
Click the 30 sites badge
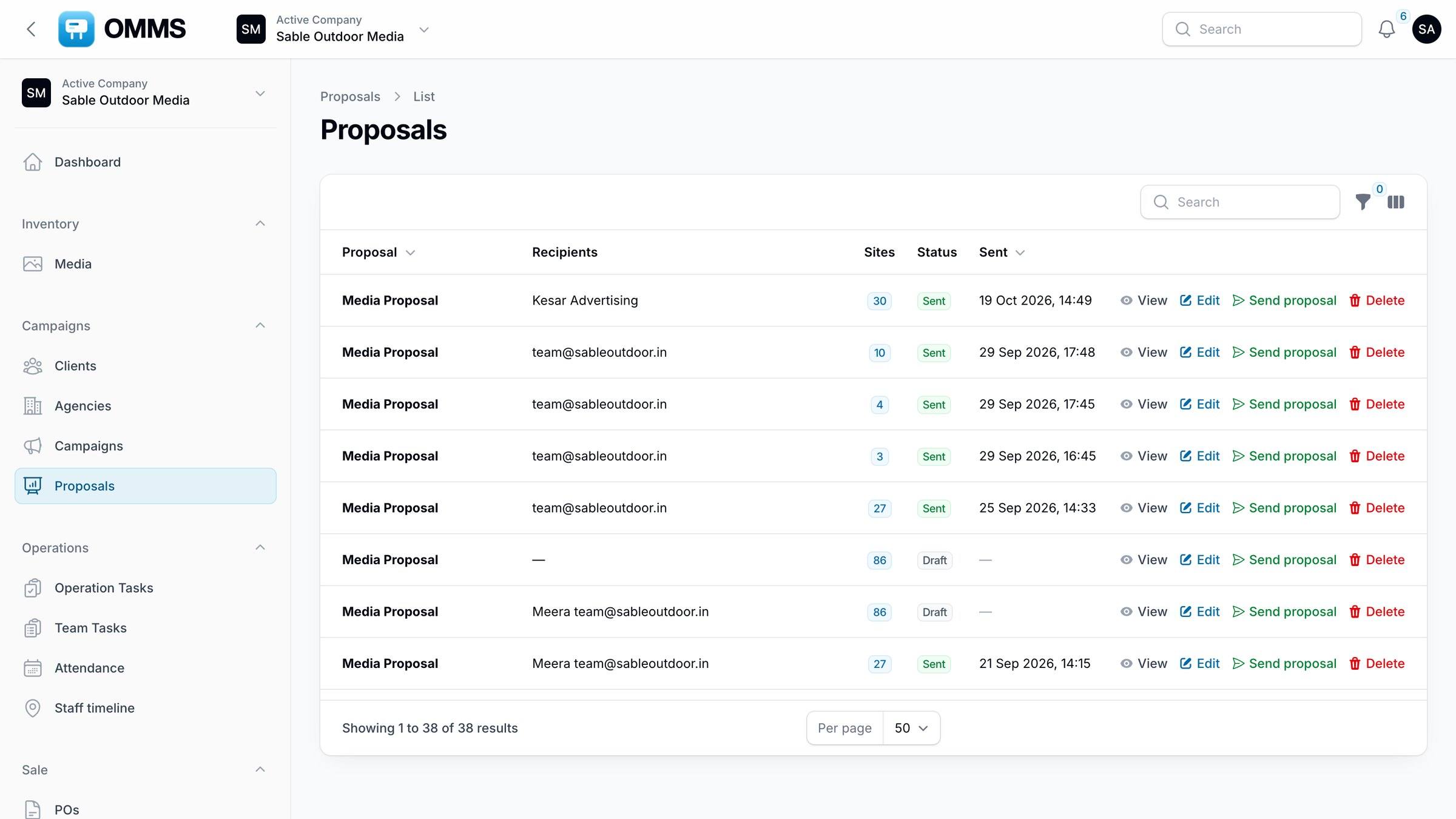tap(879, 301)
